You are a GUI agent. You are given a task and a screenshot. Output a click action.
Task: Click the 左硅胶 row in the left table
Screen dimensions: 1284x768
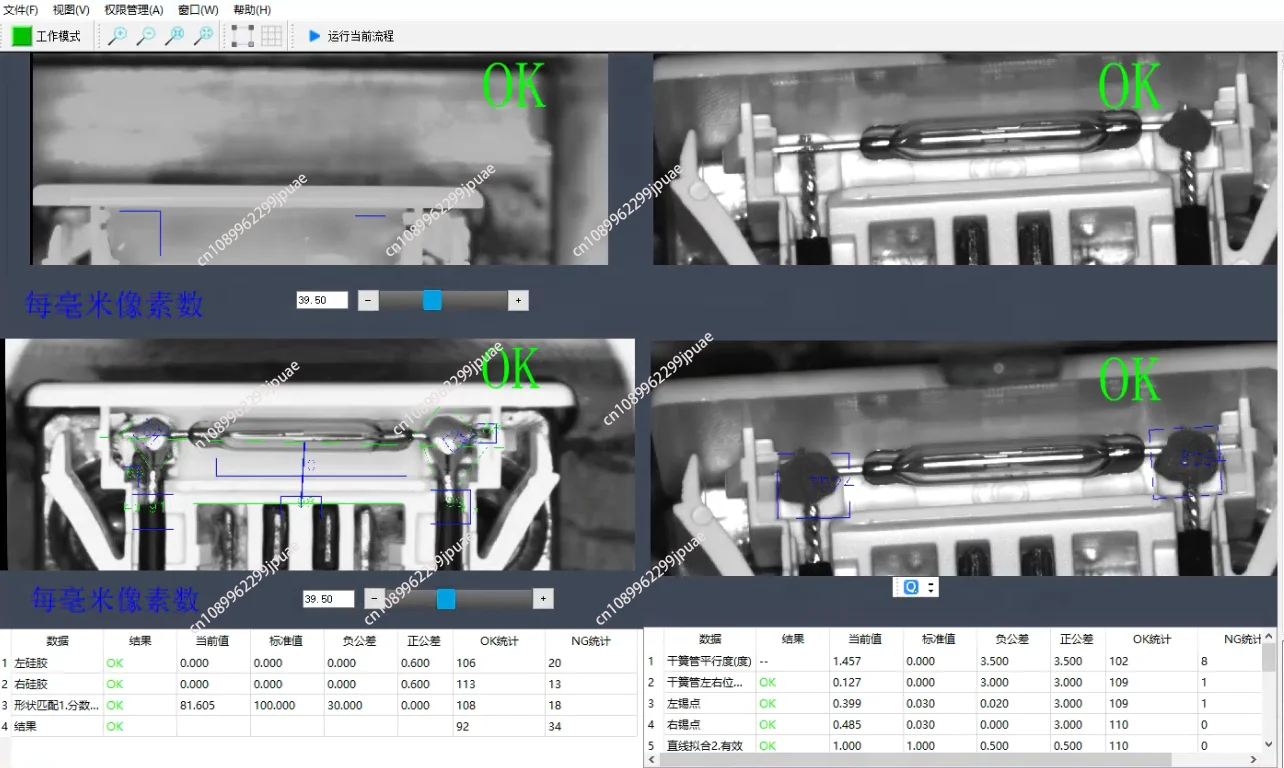[x=316, y=663]
